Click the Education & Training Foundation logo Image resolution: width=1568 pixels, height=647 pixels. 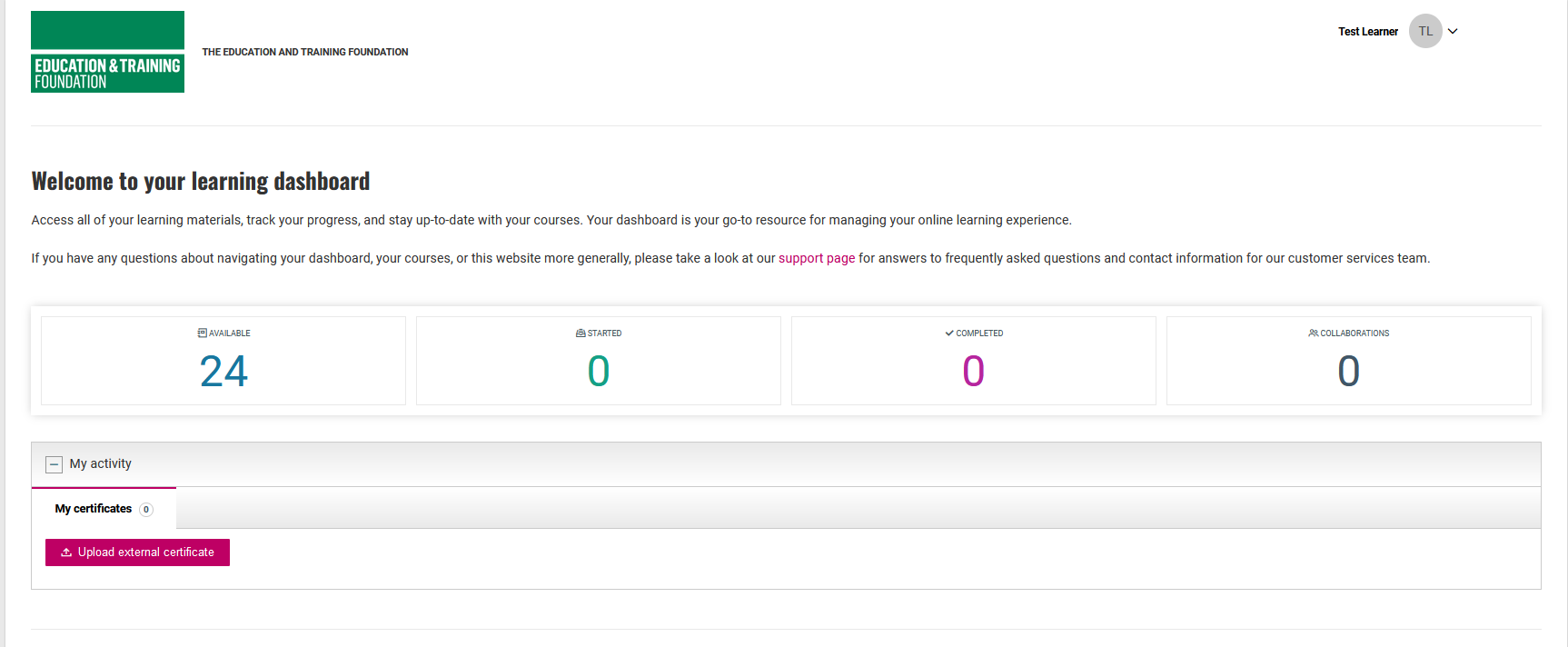coord(107,52)
